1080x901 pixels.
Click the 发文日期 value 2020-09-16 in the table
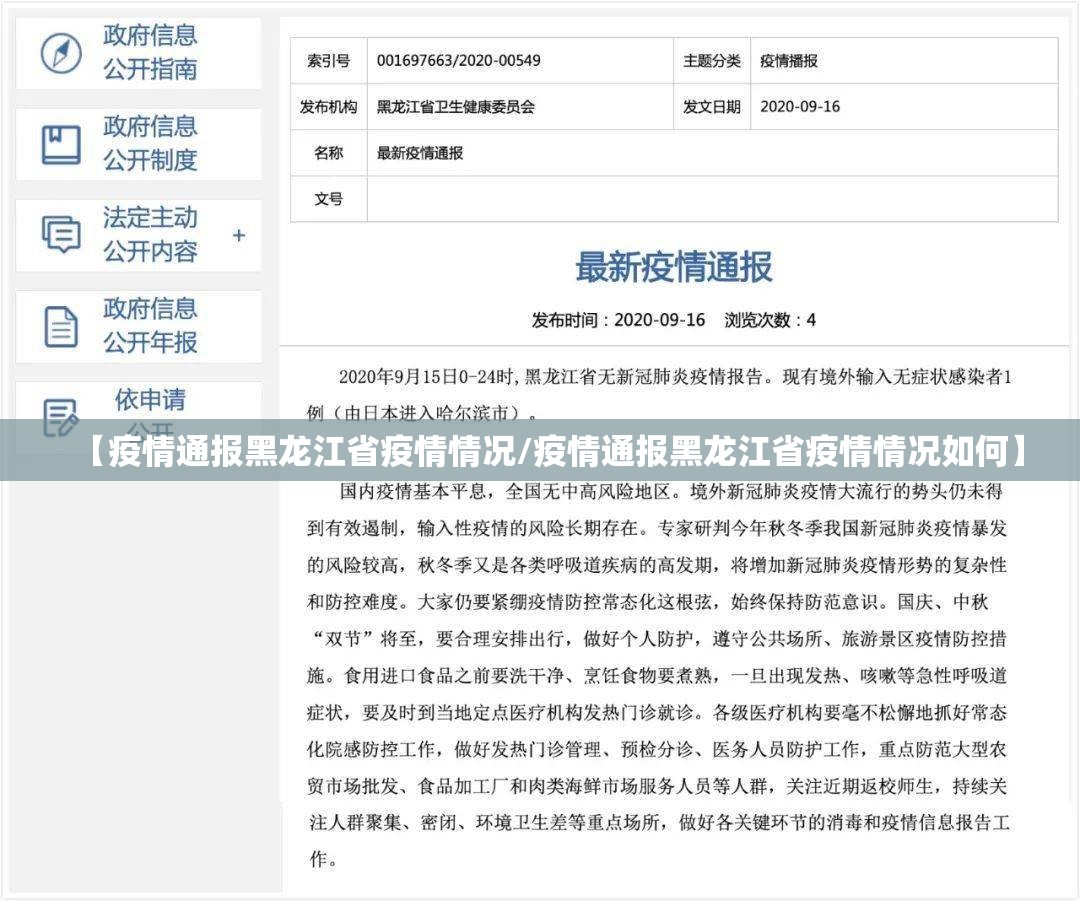click(x=800, y=107)
